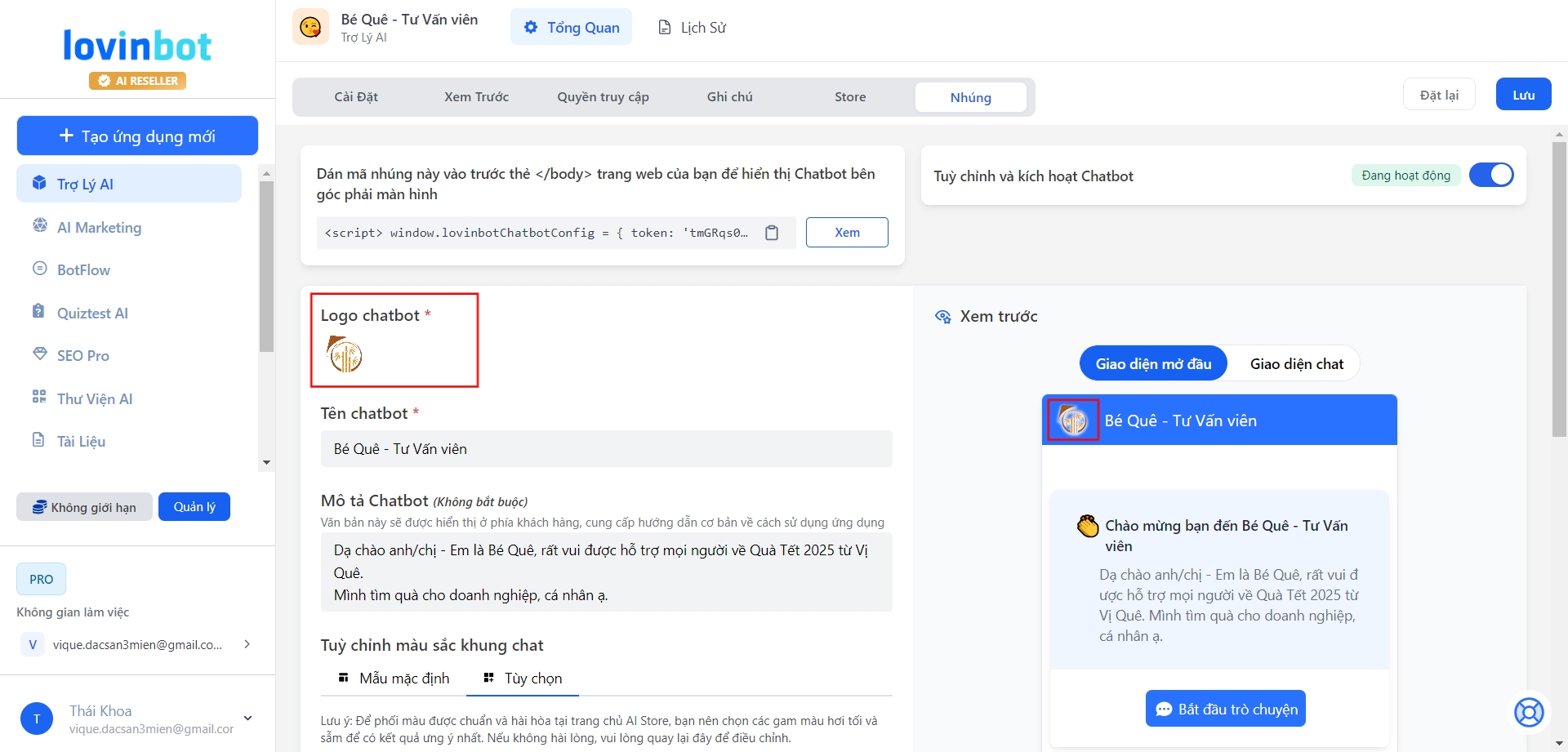Choose the Mẫu mặc định color option
1568x752 pixels.
[x=394, y=679]
